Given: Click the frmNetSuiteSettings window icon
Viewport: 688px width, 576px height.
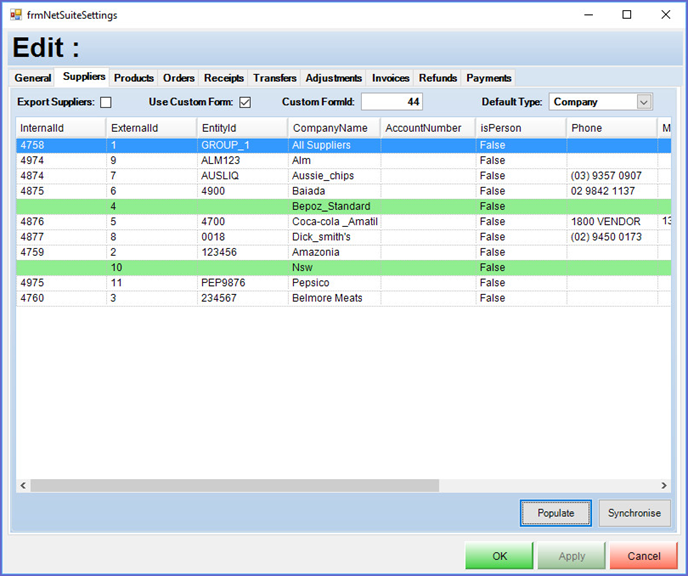Looking at the screenshot, I should click(16, 15).
